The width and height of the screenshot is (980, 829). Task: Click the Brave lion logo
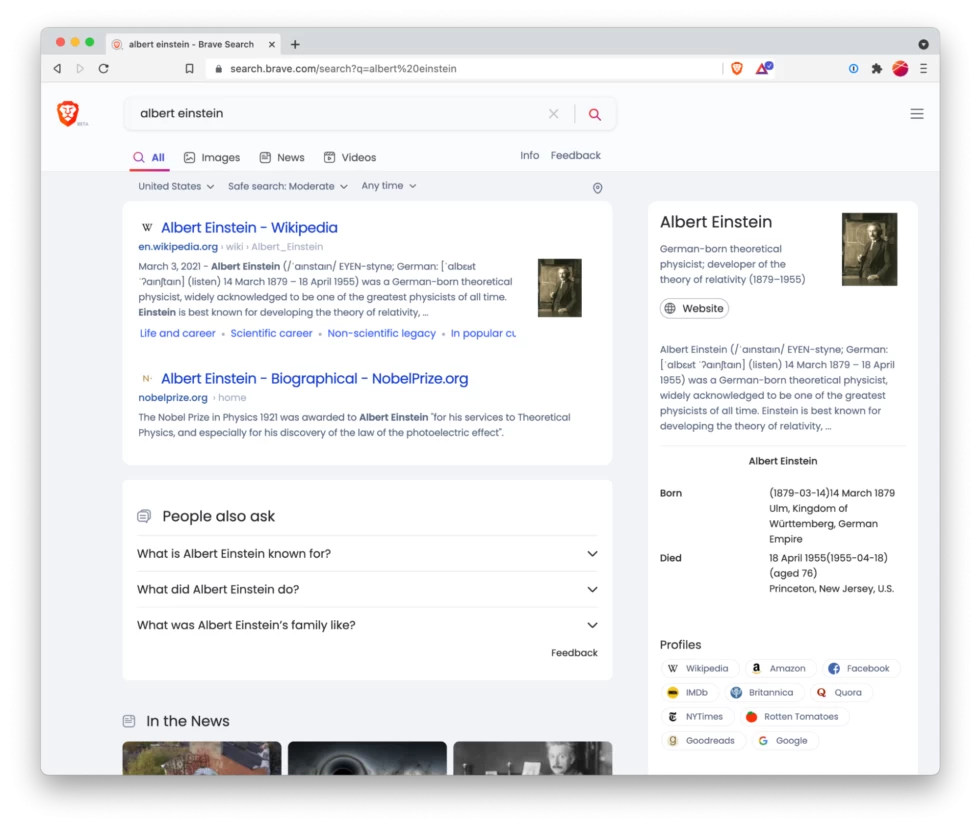(68, 114)
